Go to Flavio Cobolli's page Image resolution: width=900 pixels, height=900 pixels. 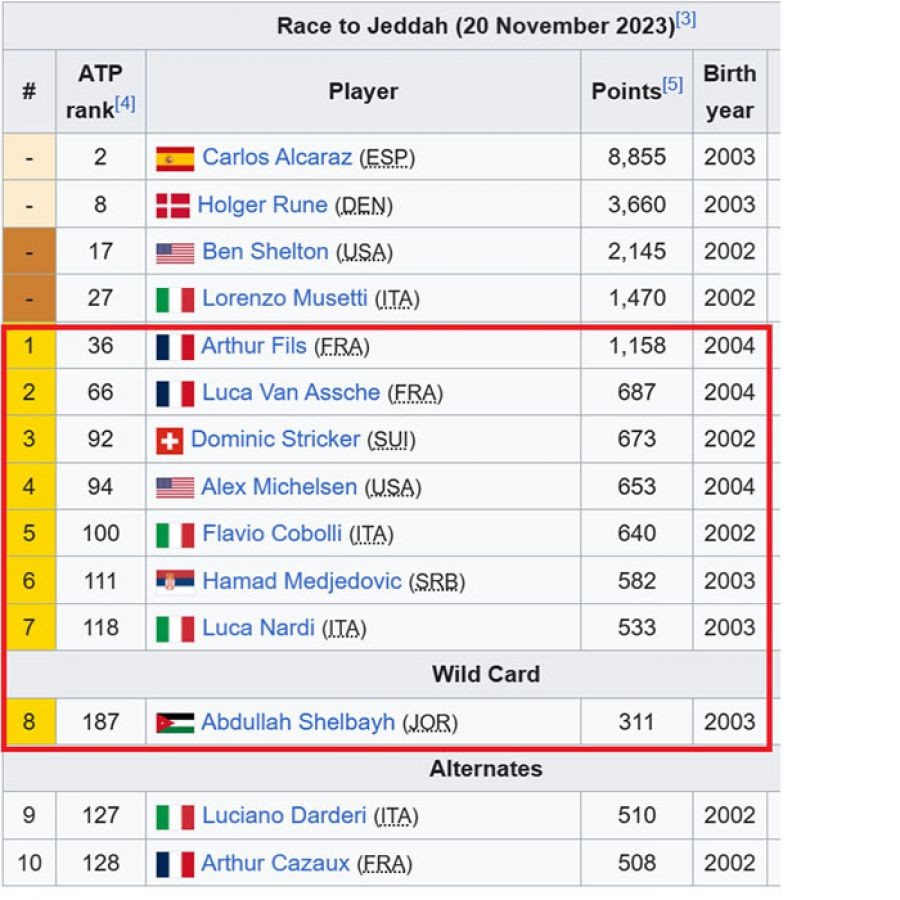[x=272, y=534]
